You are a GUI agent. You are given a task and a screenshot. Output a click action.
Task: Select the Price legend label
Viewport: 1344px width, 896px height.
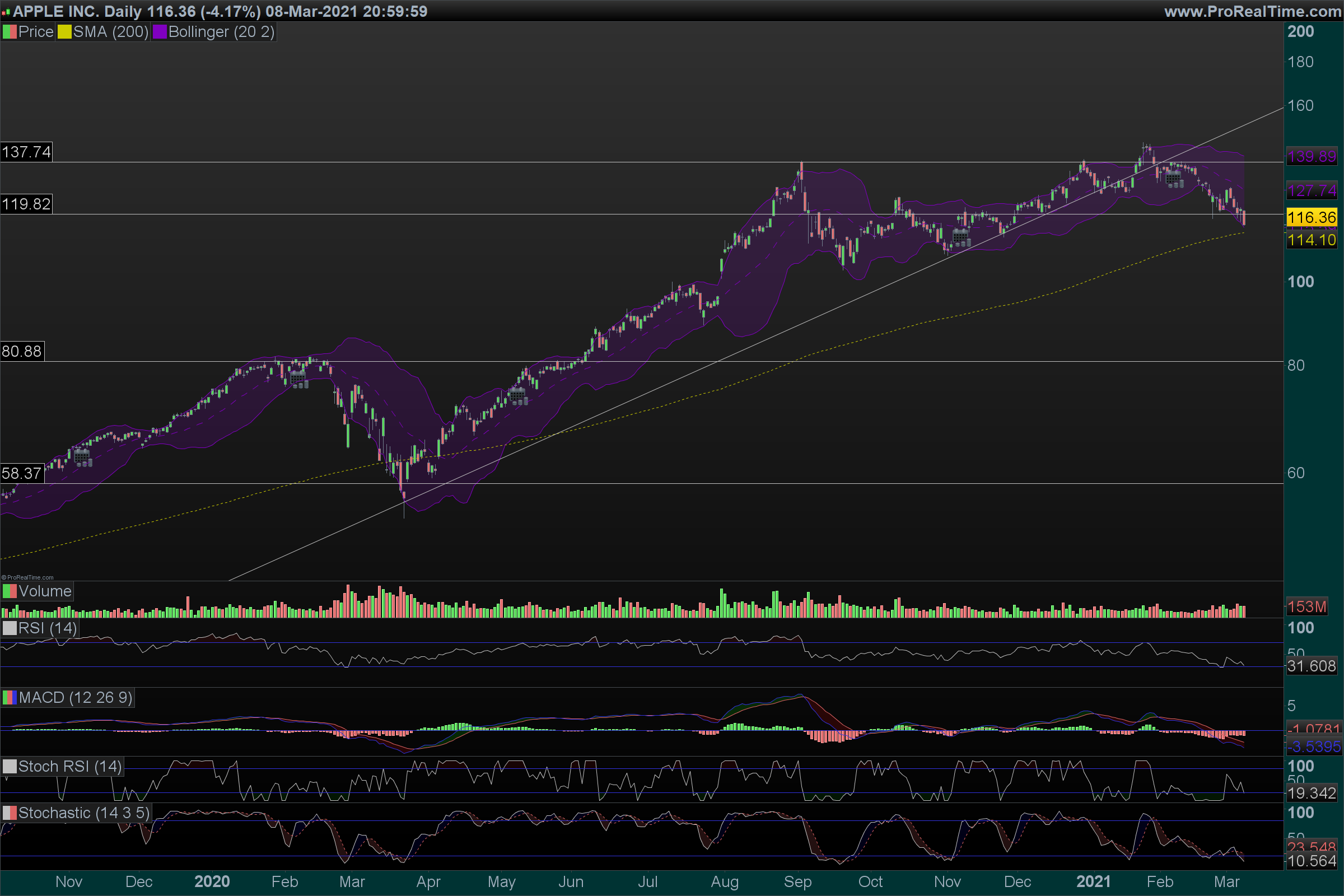35,32
